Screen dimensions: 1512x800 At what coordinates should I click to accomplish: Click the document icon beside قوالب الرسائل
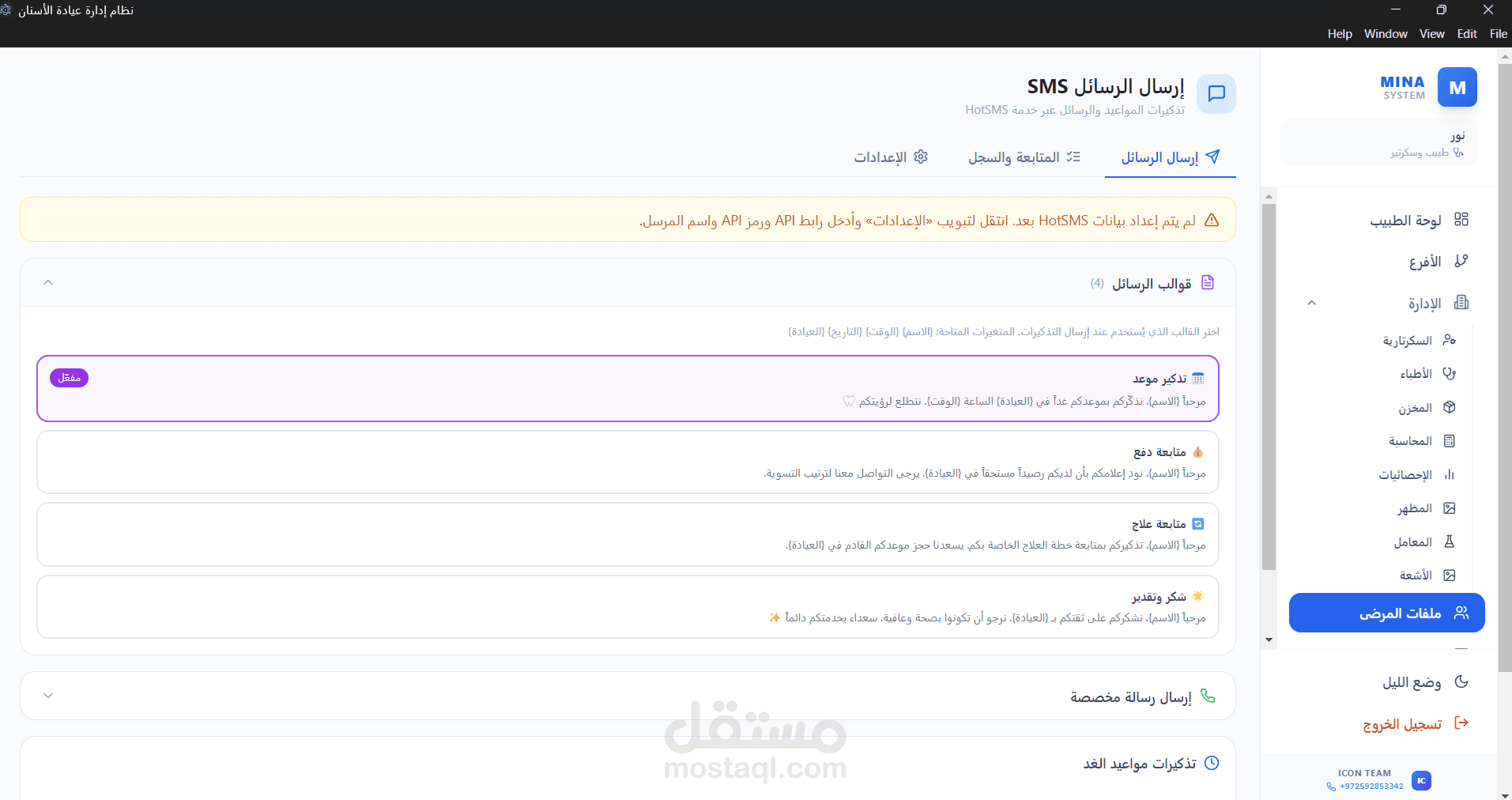tap(1208, 283)
